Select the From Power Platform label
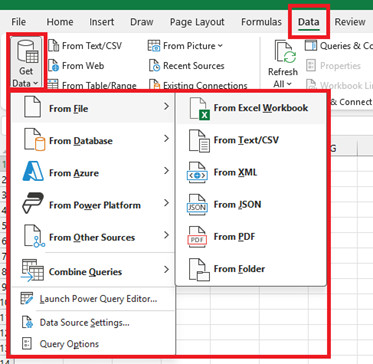Viewport: 373px width, 364px height. pos(95,205)
